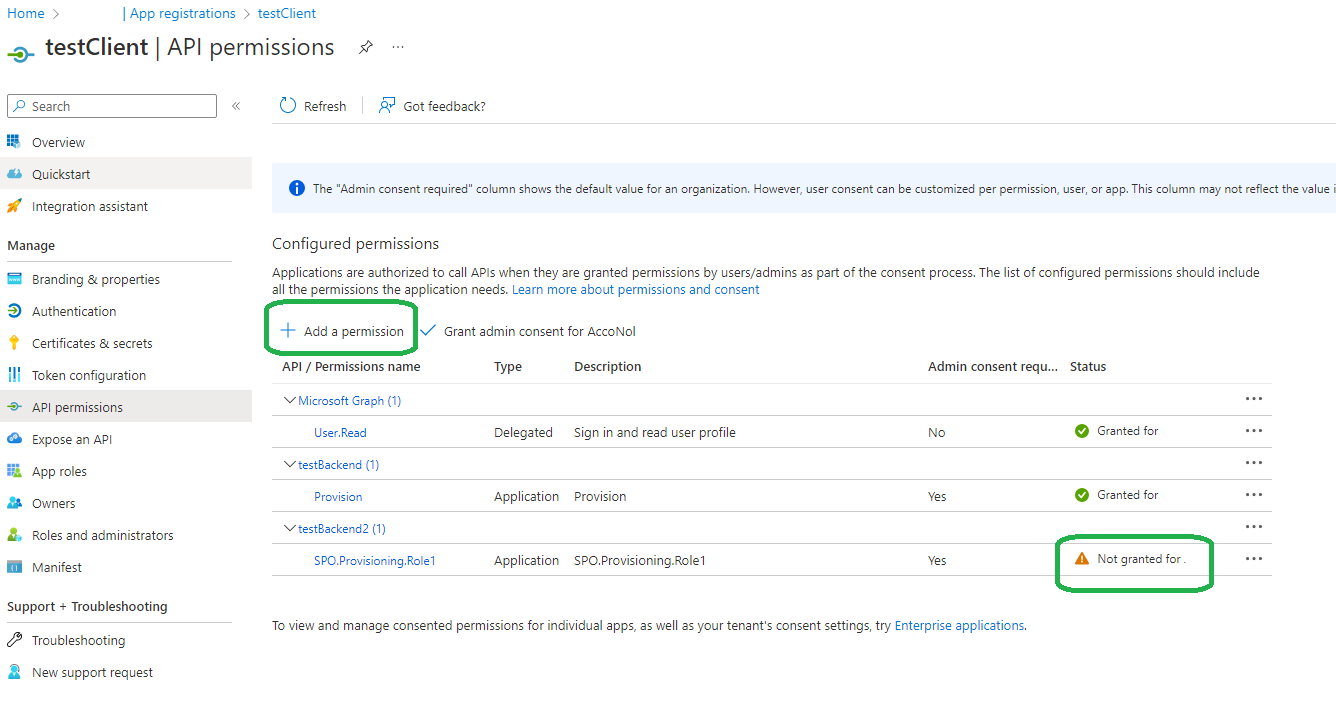Screen dimensions: 1336x704
Task: Go to Home in the breadcrumb
Action: point(26,13)
